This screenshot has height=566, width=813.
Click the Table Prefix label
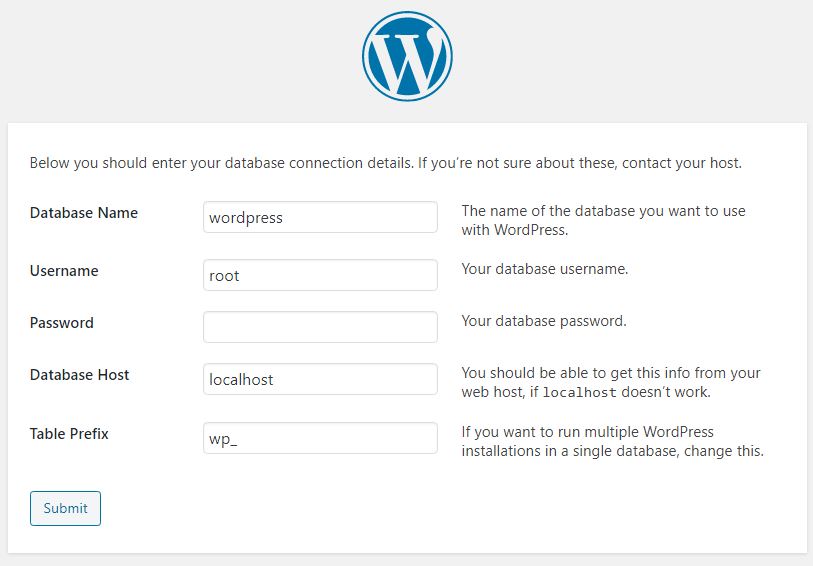[x=69, y=434]
